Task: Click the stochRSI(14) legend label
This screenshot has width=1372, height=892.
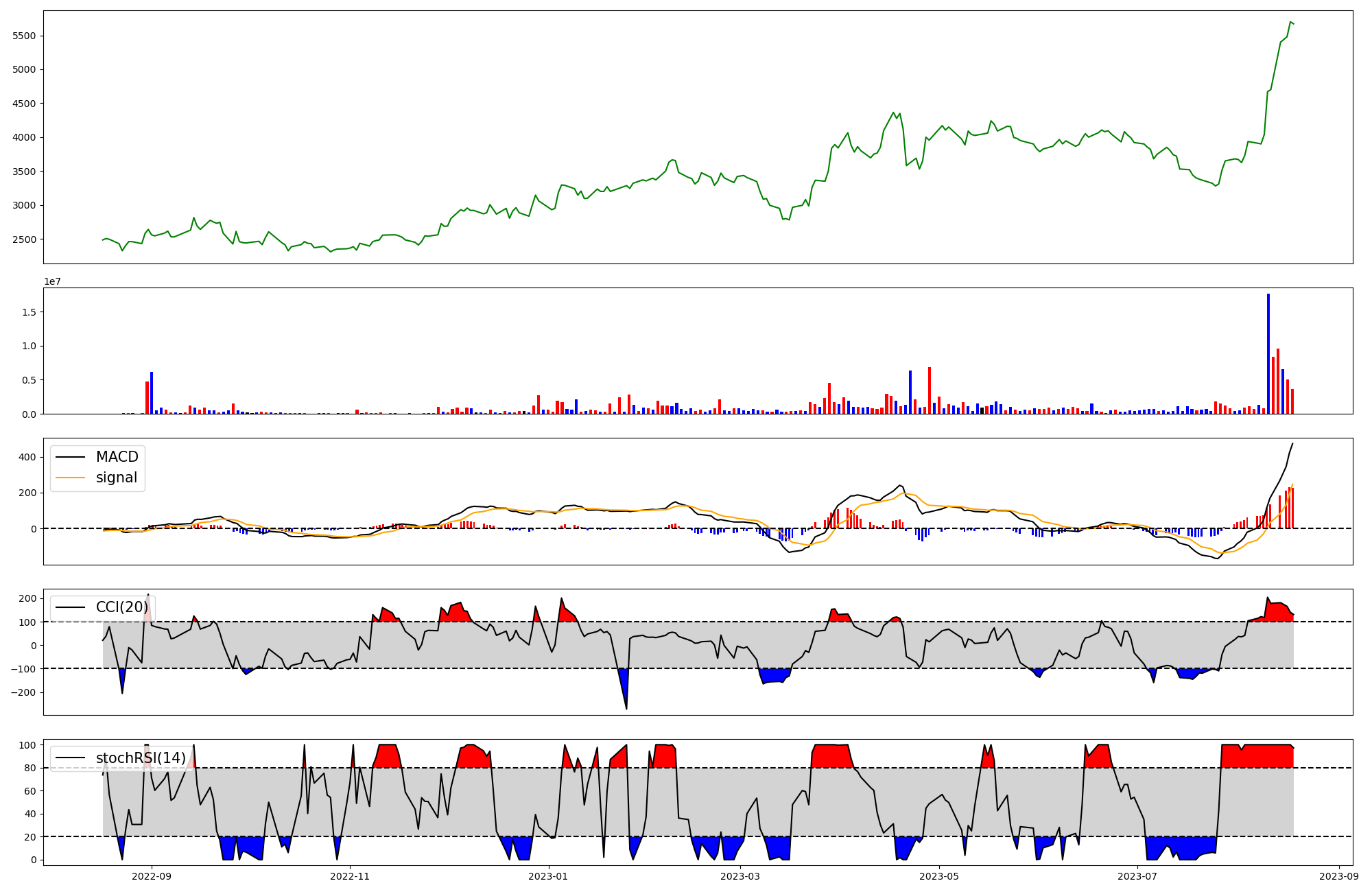Action: (x=141, y=758)
